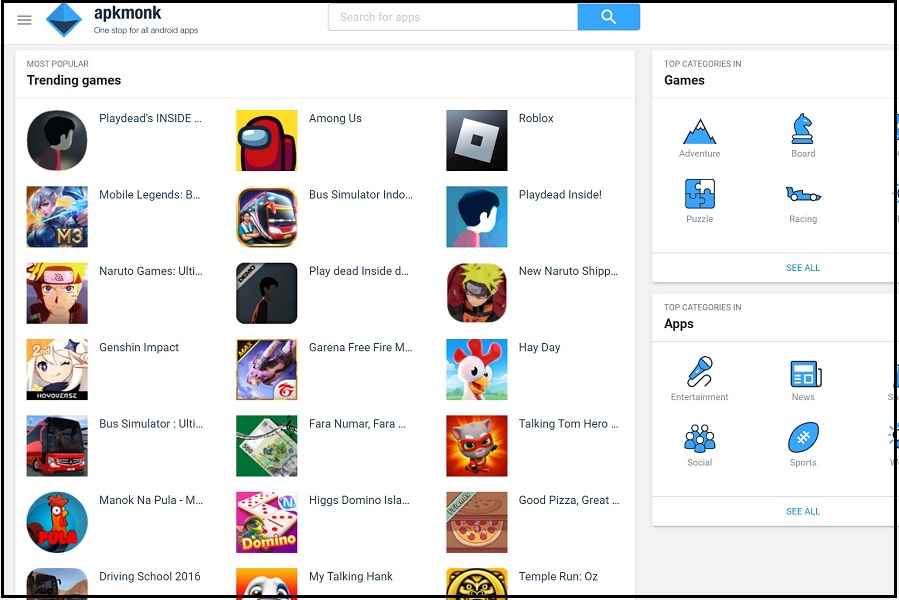Click the Garena Free Fire M... title
Screen dimensions: 899x600
coord(361,347)
